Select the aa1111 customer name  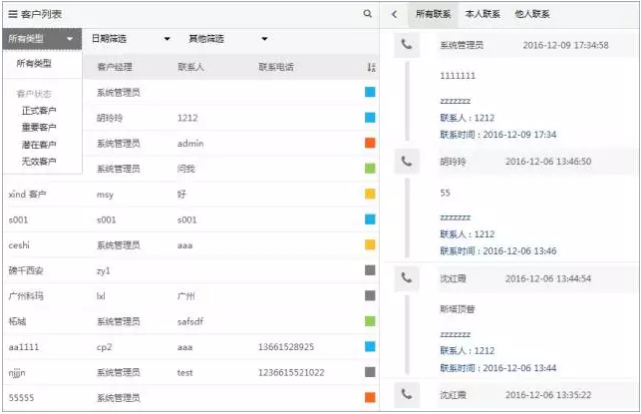tap(24, 347)
